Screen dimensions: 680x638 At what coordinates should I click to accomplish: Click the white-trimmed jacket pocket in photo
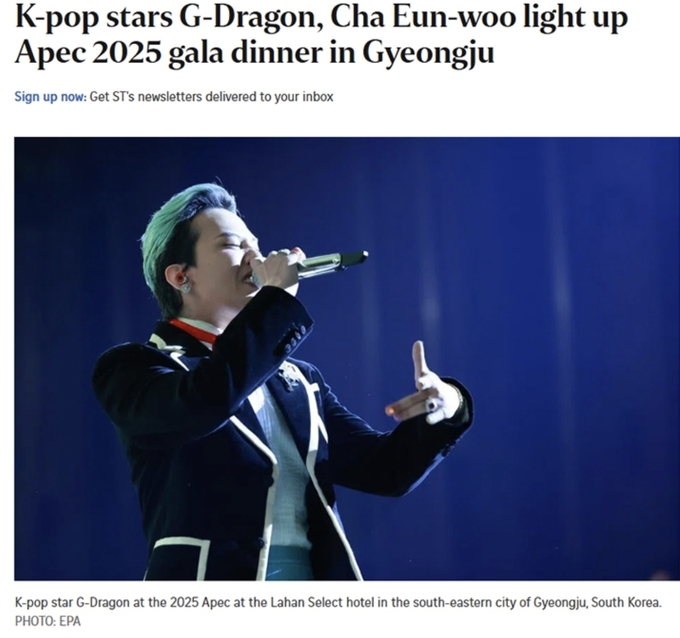[178, 559]
